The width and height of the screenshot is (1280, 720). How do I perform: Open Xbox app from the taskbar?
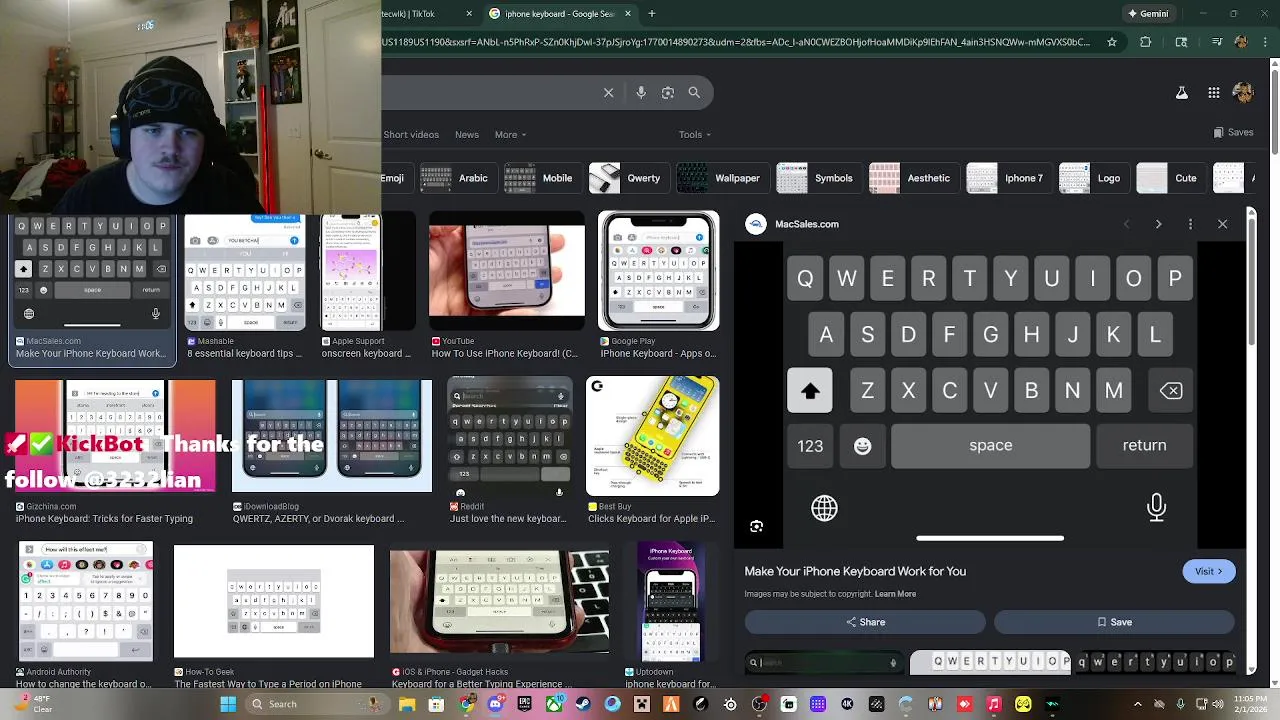(x=554, y=704)
